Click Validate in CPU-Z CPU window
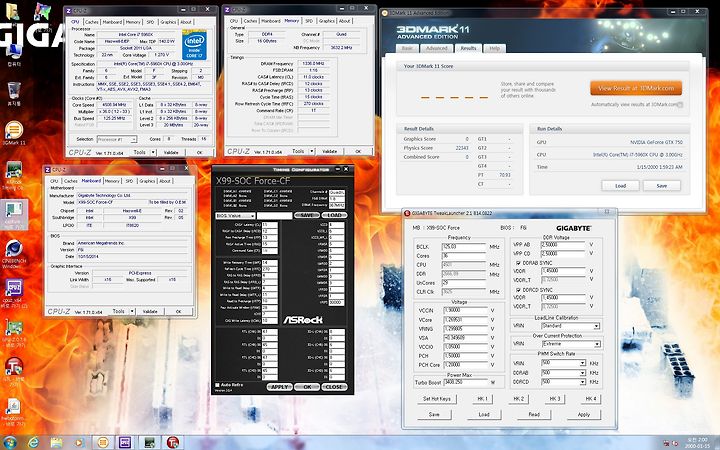The image size is (720, 450). click(171, 152)
